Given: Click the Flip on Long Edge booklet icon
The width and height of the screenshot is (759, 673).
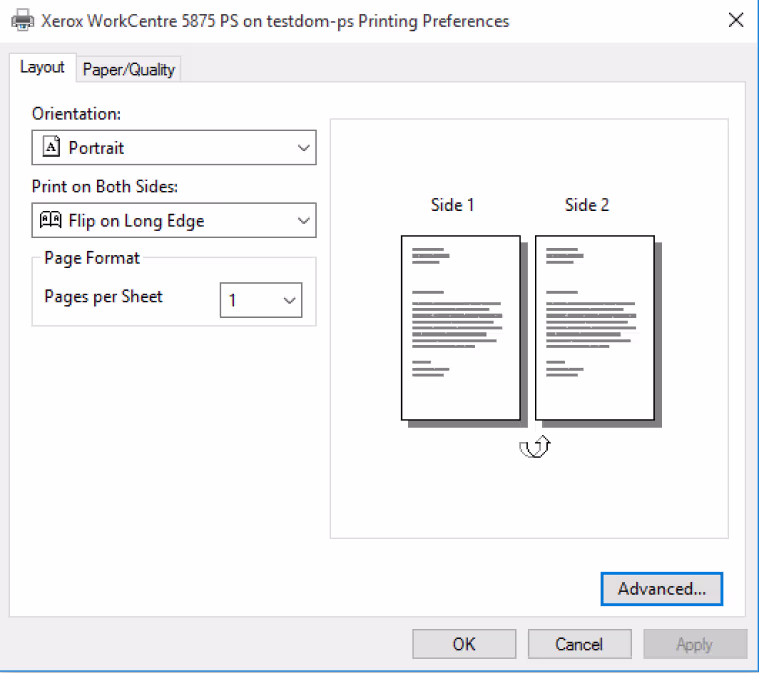Looking at the screenshot, I should click(50, 220).
